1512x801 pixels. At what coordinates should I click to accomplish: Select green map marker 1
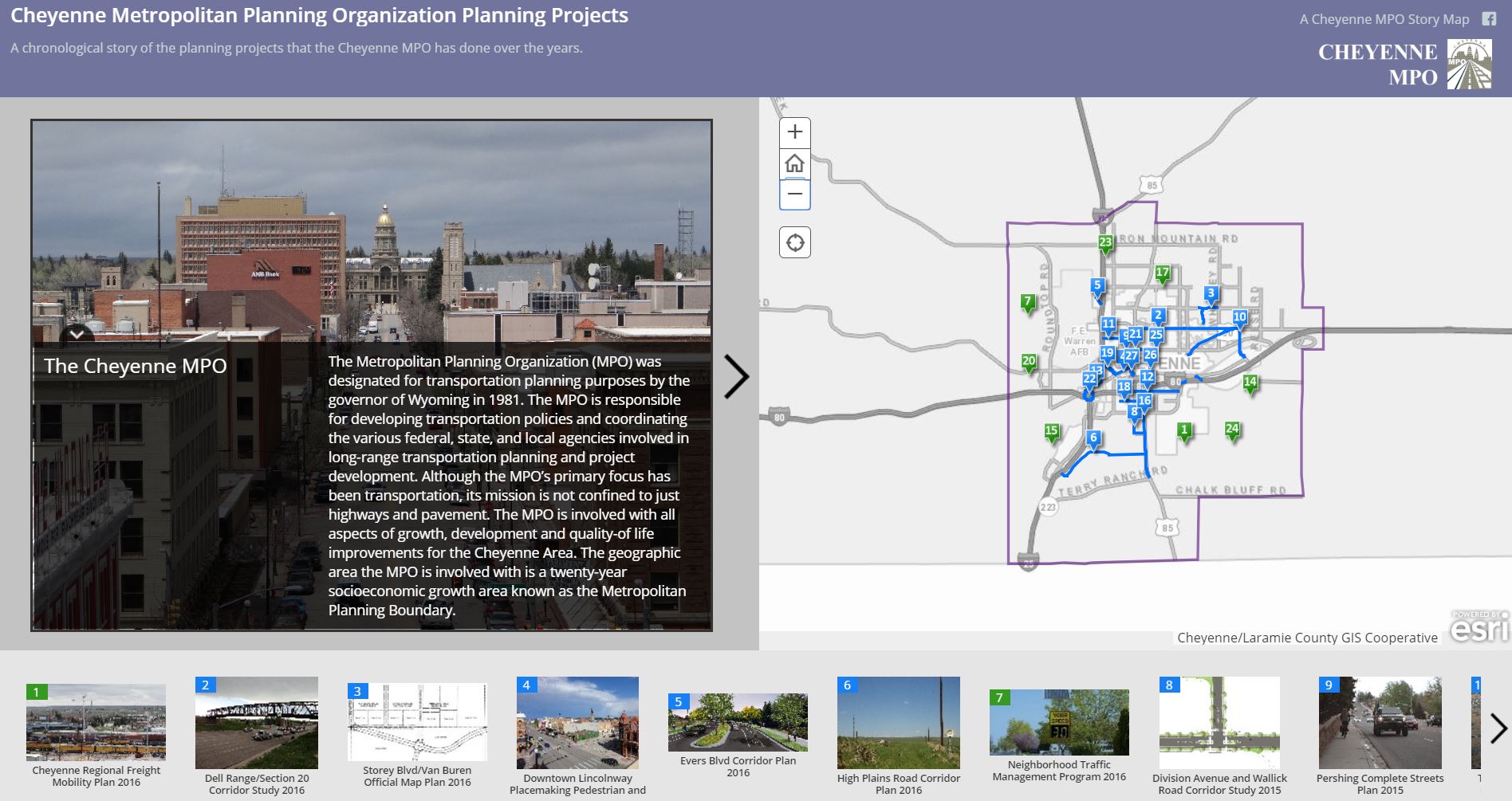click(1184, 431)
